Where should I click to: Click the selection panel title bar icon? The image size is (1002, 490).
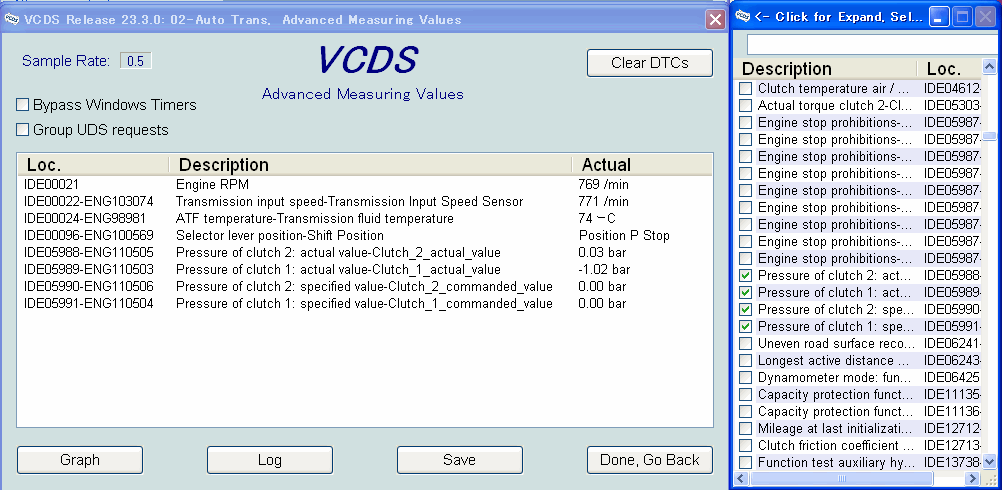[x=742, y=15]
